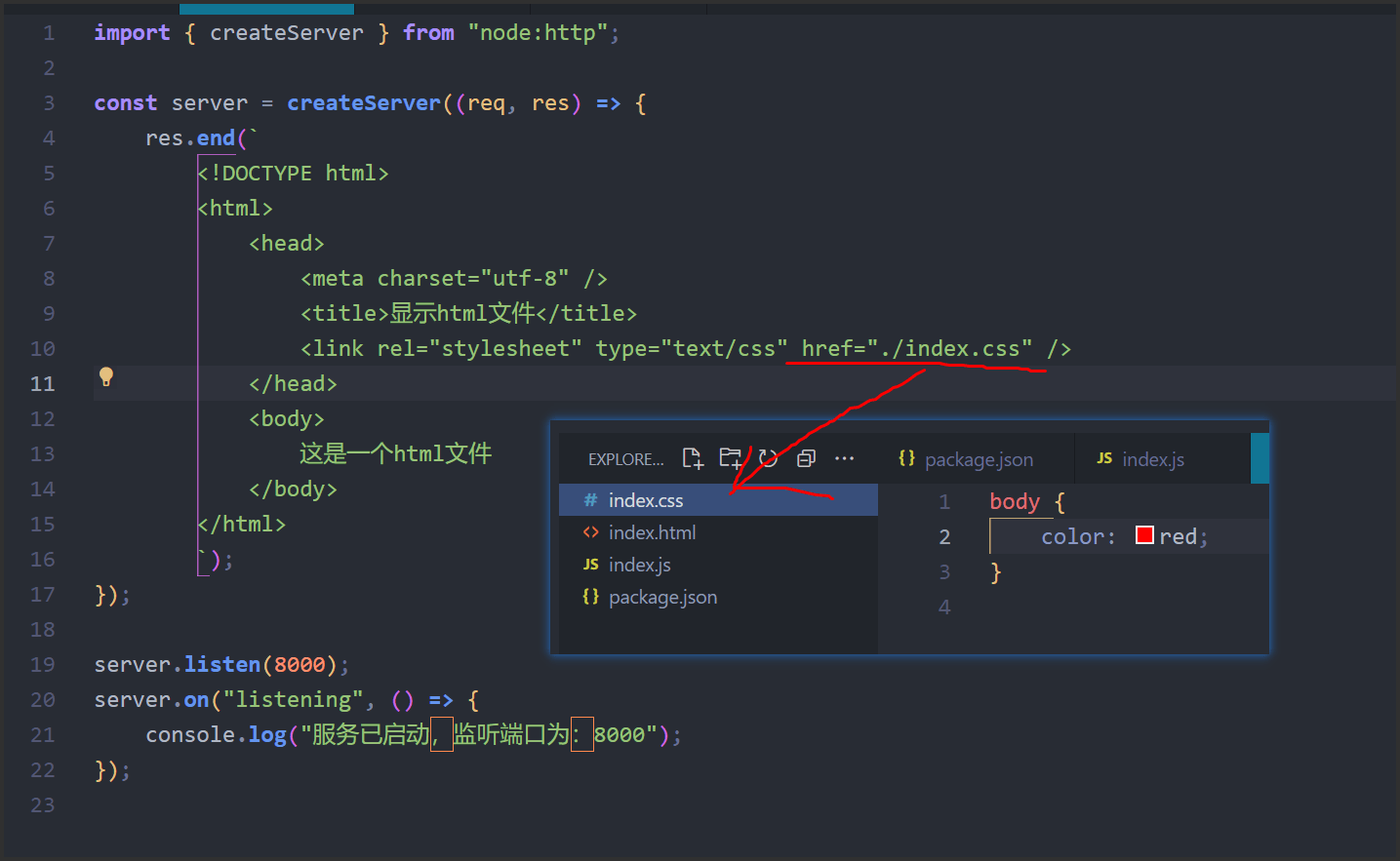Click the <!DOCTYPE html> line
The height and width of the screenshot is (861, 1400).
[293, 173]
